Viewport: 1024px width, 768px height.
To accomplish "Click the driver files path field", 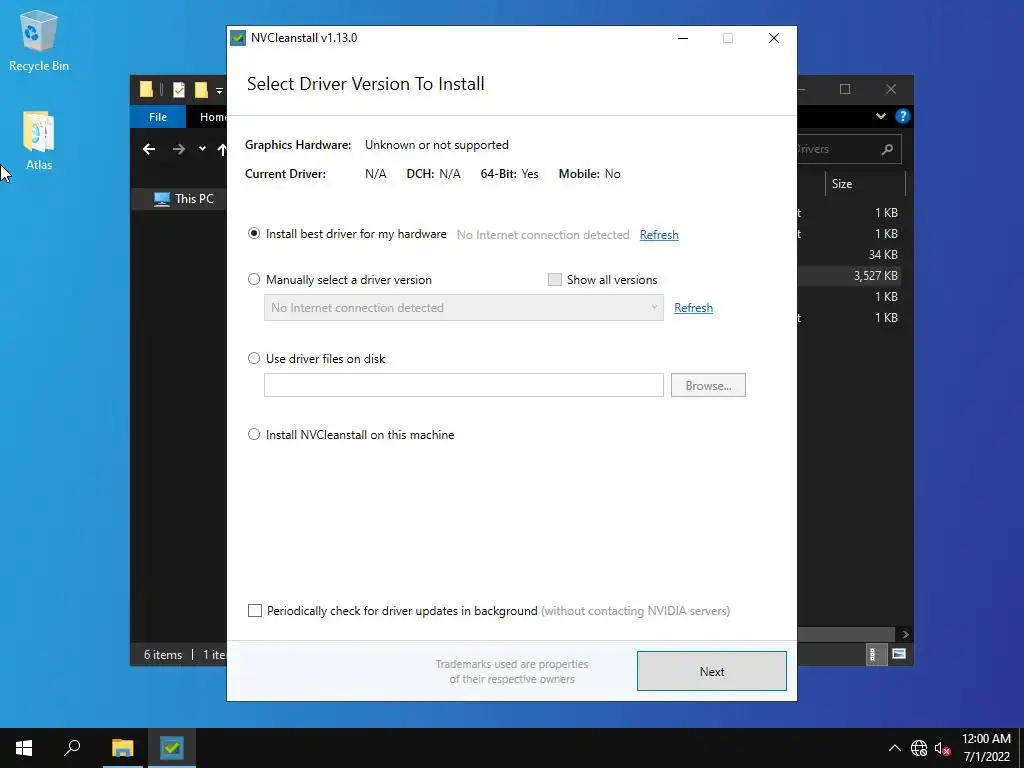I will pos(464,385).
